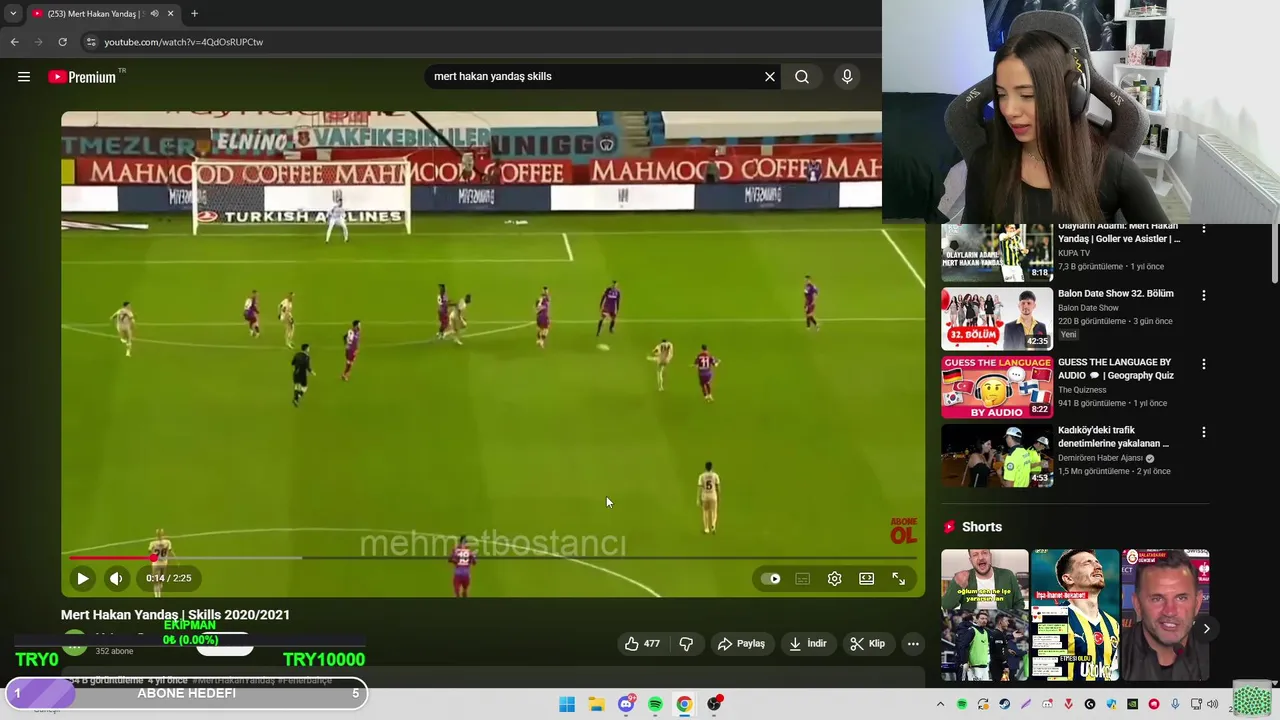
Task: Open 'GUESS THE LANGUAGE BY AUDIO' video thumbnail
Action: coord(996,387)
